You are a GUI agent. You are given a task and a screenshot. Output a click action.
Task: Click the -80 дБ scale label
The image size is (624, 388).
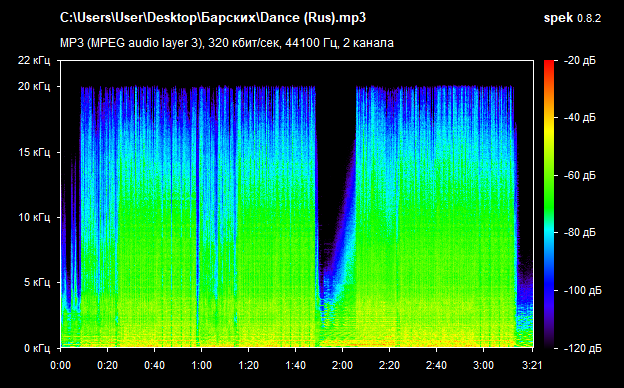point(580,232)
